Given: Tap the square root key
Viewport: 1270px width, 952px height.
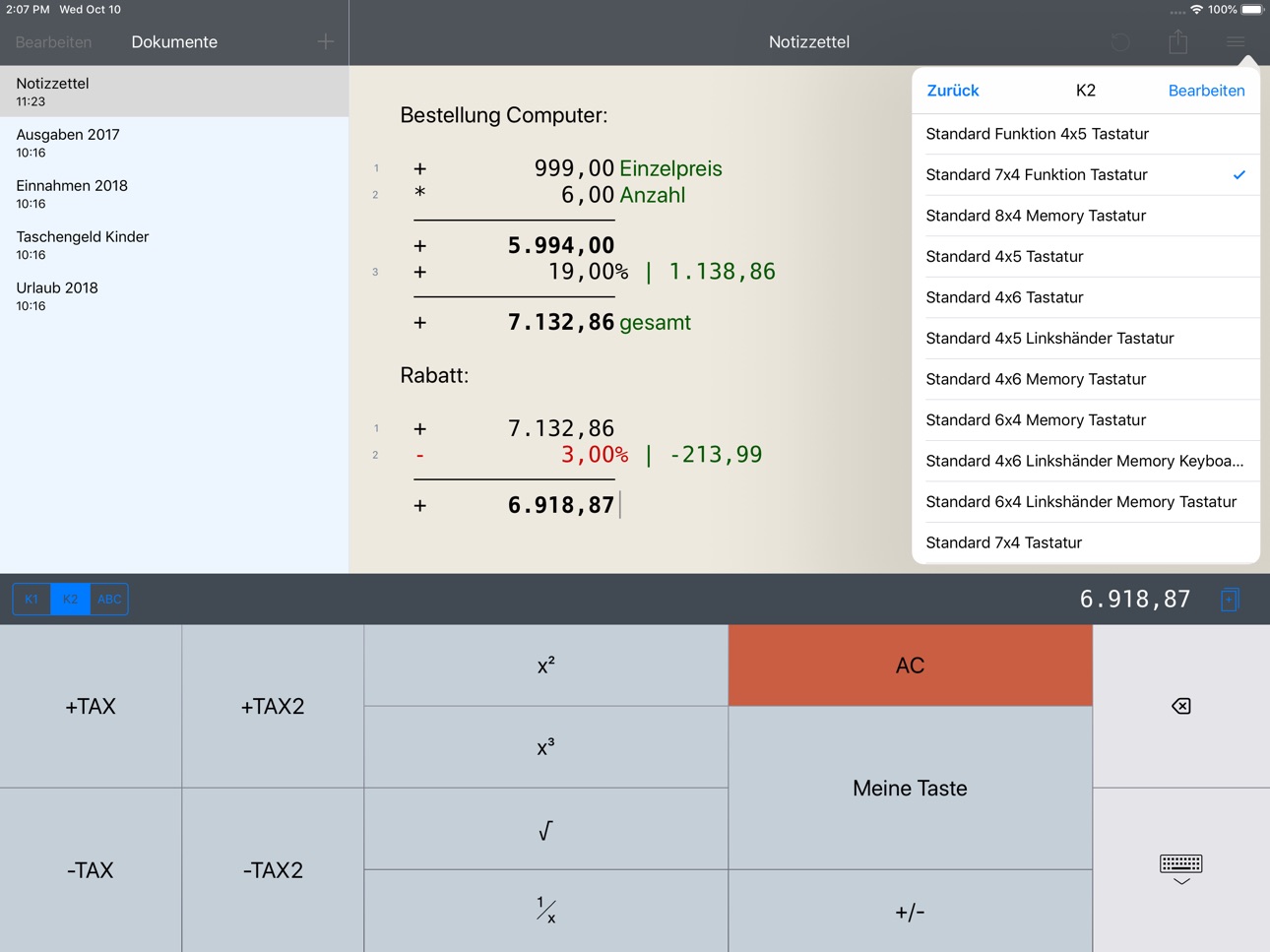Looking at the screenshot, I should point(546,829).
